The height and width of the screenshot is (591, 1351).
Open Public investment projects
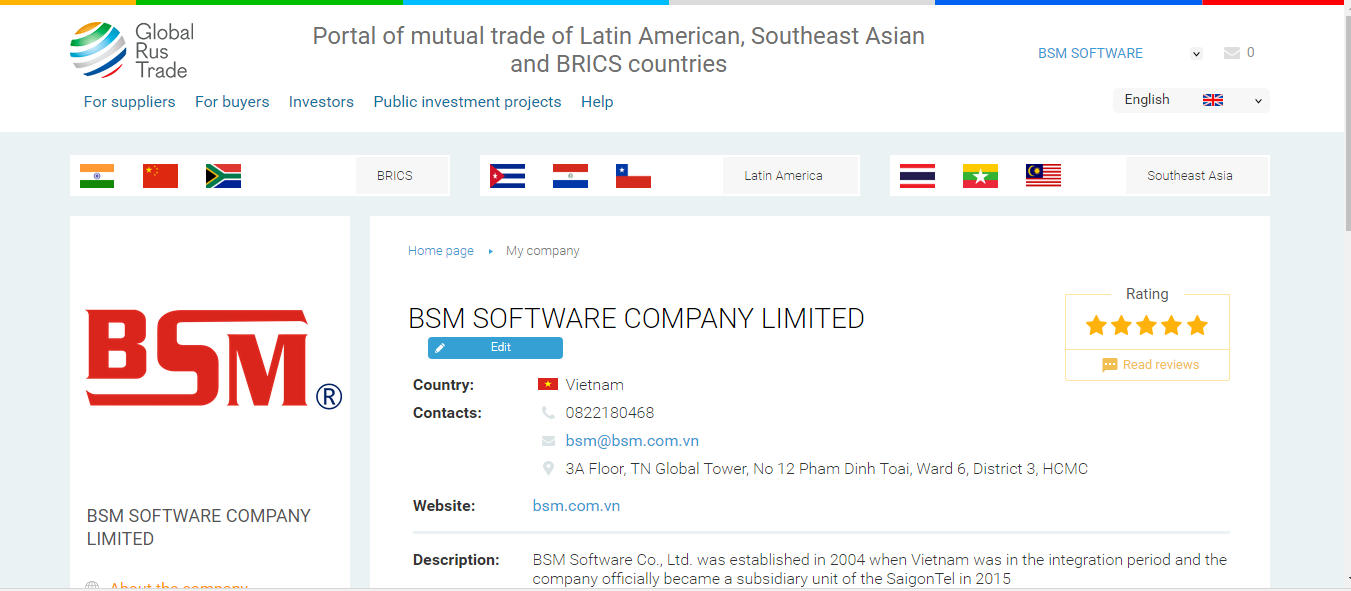click(467, 102)
